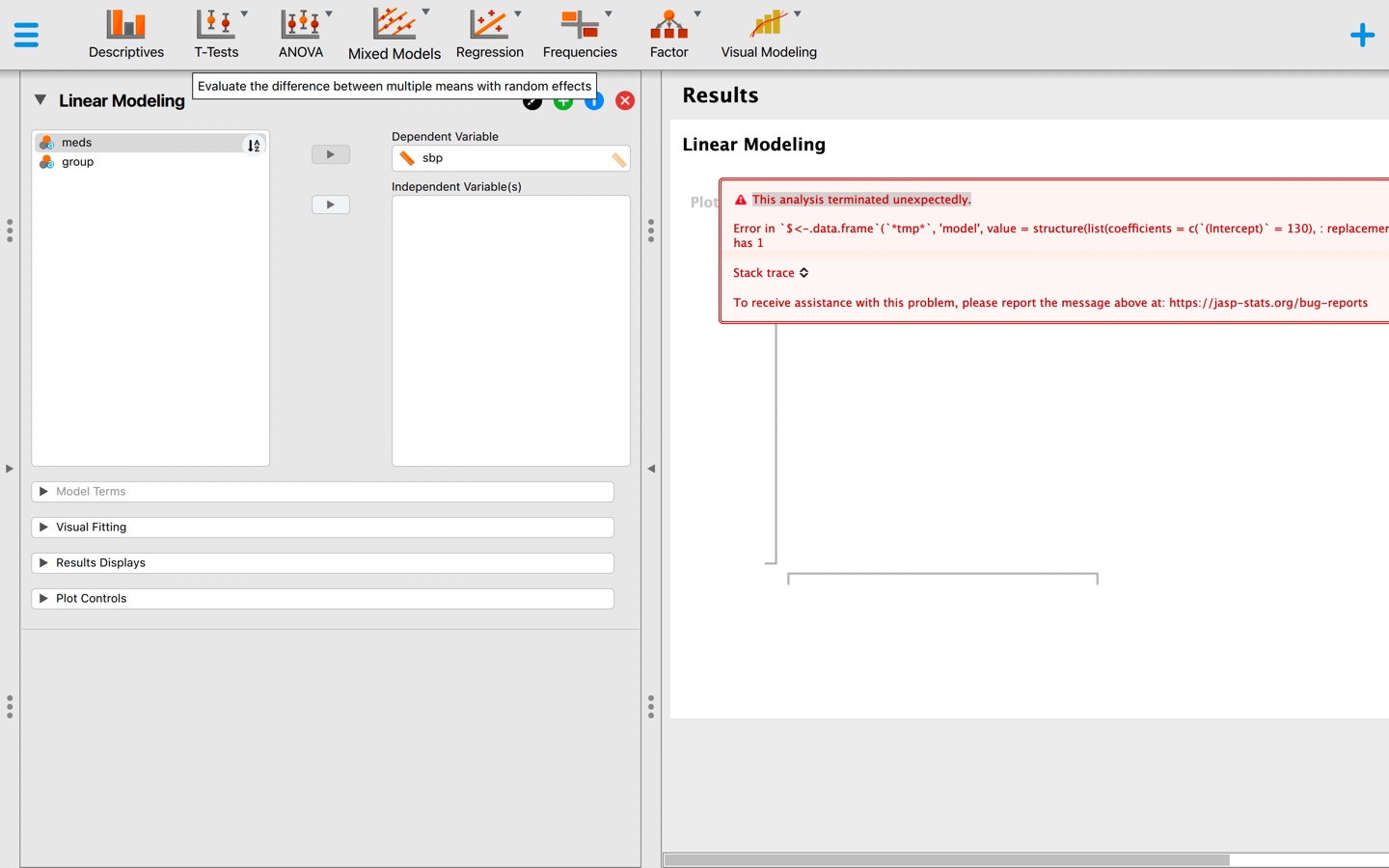Screen dimensions: 1389x868
Task: Launch an ANOVA analysis
Action: (x=300, y=34)
